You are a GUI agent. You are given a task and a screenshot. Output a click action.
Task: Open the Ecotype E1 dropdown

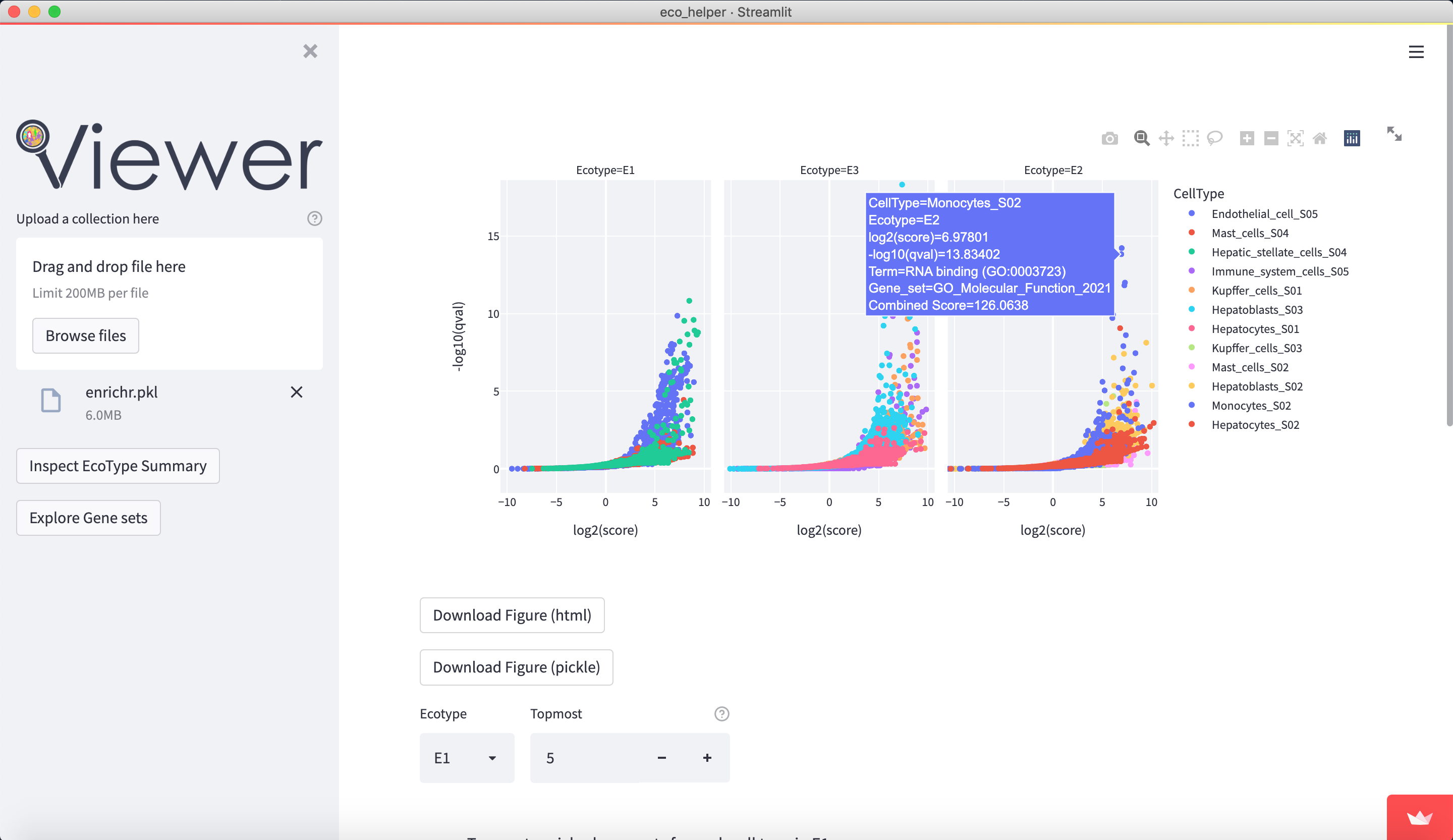(467, 758)
